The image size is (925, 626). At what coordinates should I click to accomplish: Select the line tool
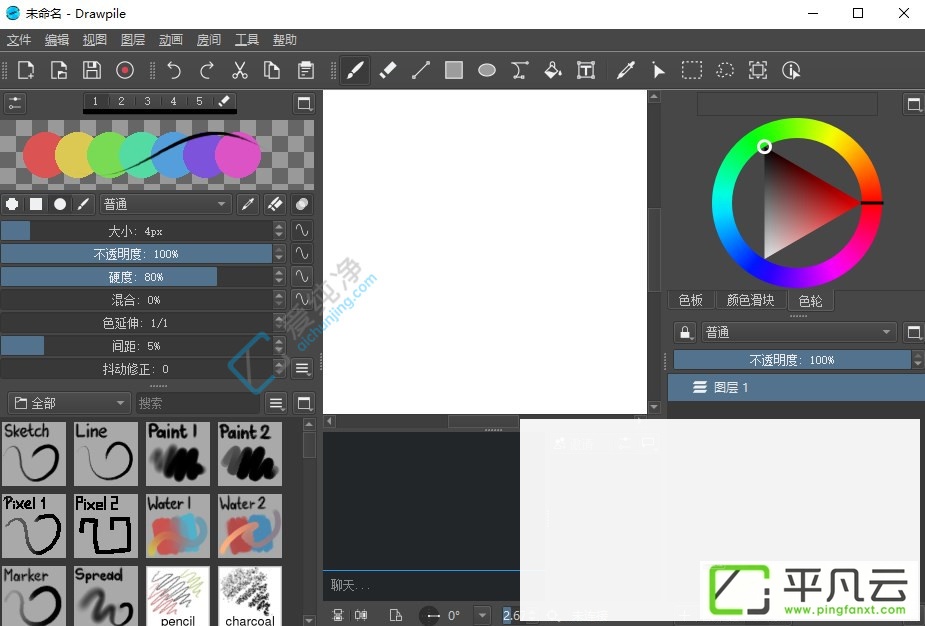click(x=421, y=70)
